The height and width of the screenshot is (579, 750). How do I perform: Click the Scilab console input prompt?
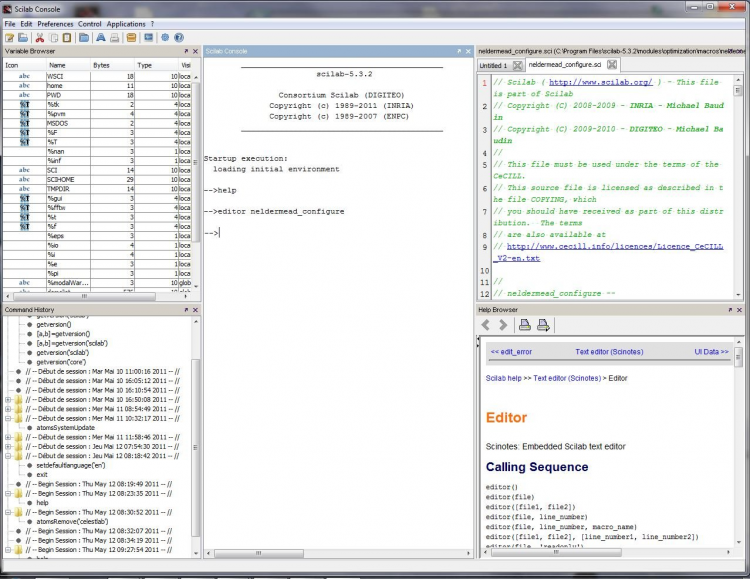220,233
